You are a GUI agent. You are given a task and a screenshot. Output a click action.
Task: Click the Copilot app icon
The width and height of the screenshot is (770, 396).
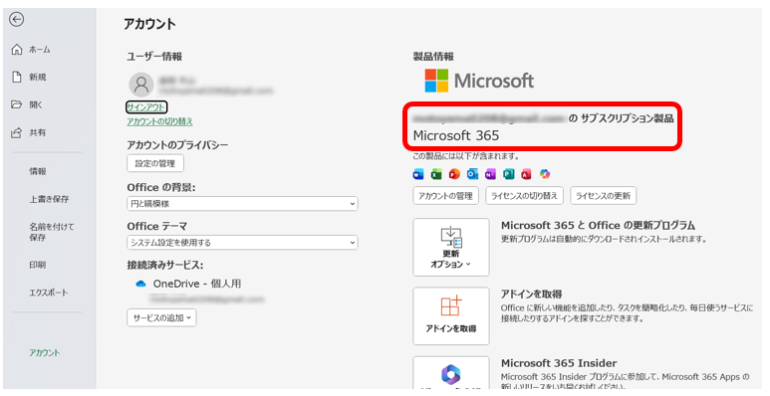[x=545, y=174]
